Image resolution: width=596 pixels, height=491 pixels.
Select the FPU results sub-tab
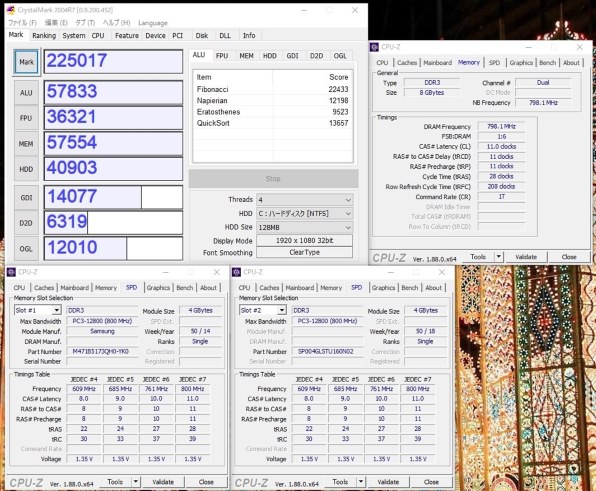222,56
